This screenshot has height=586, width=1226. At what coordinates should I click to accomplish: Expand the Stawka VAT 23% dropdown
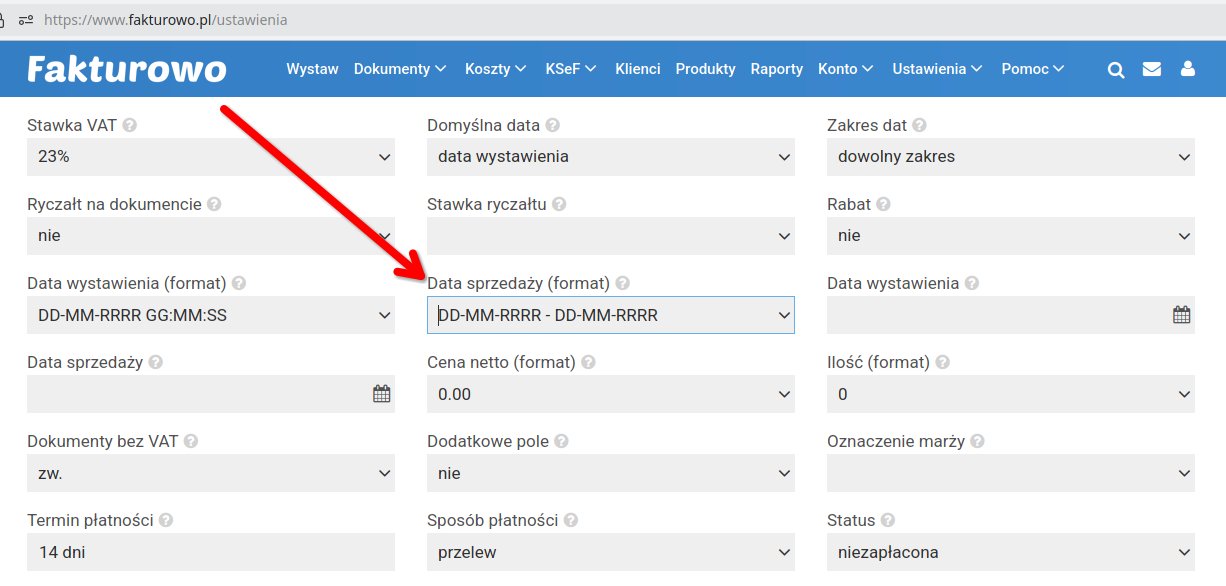(211, 157)
